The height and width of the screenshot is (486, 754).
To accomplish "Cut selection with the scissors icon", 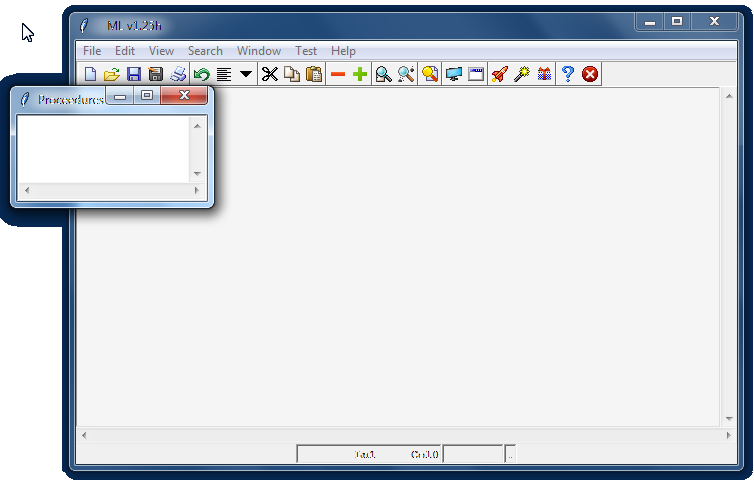I will coord(270,74).
